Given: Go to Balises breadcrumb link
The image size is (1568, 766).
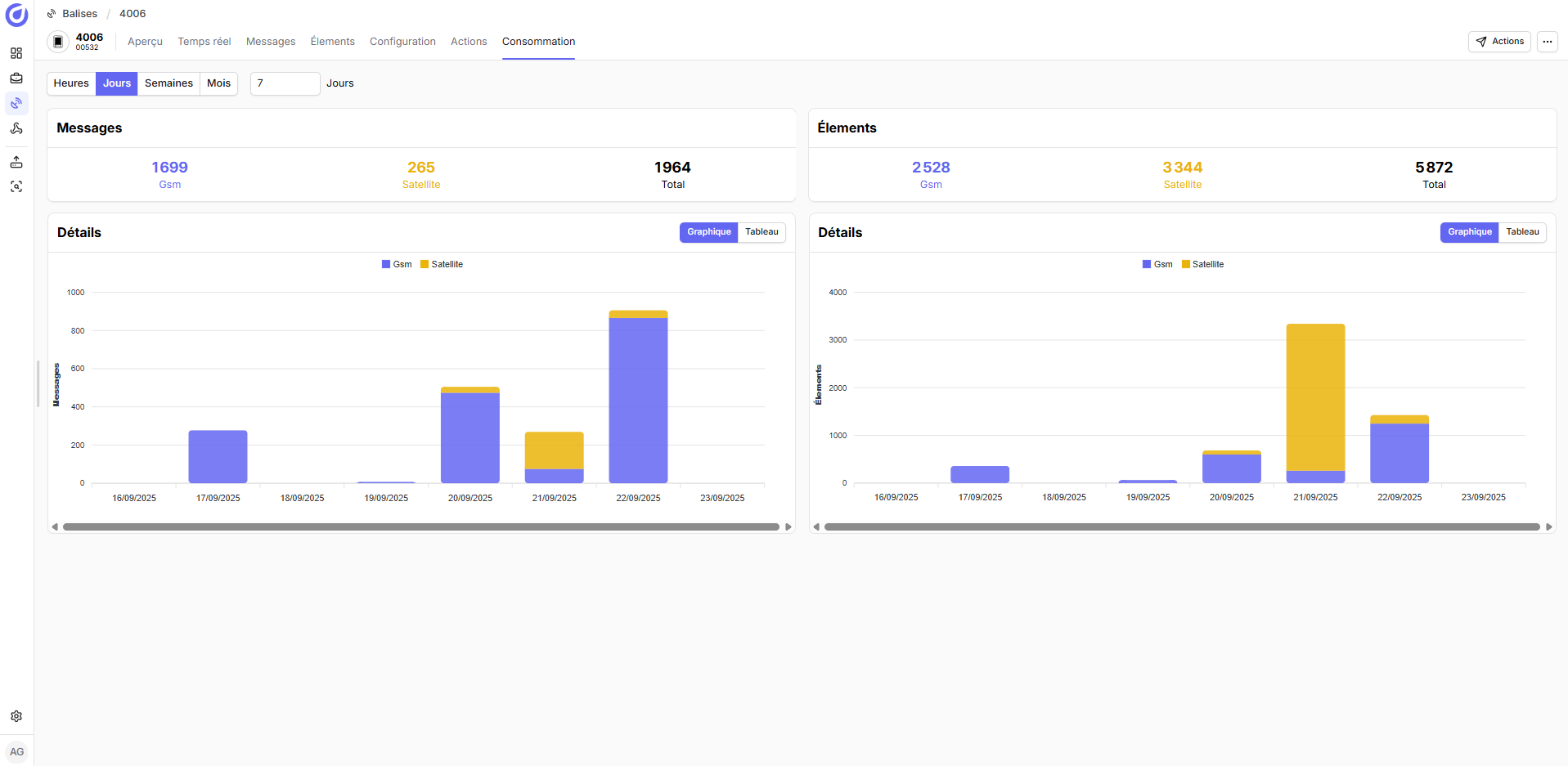Looking at the screenshot, I should tap(79, 14).
